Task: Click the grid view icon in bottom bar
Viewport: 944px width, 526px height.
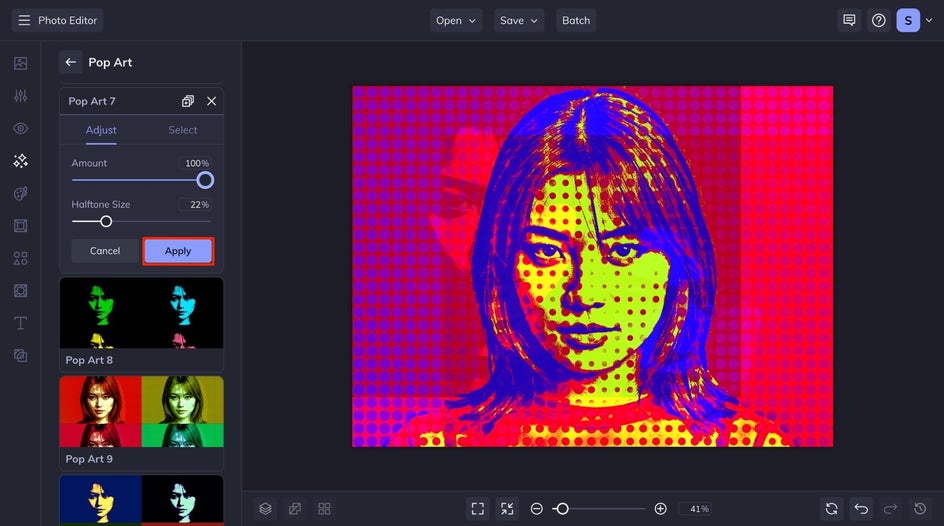Action: 324,509
